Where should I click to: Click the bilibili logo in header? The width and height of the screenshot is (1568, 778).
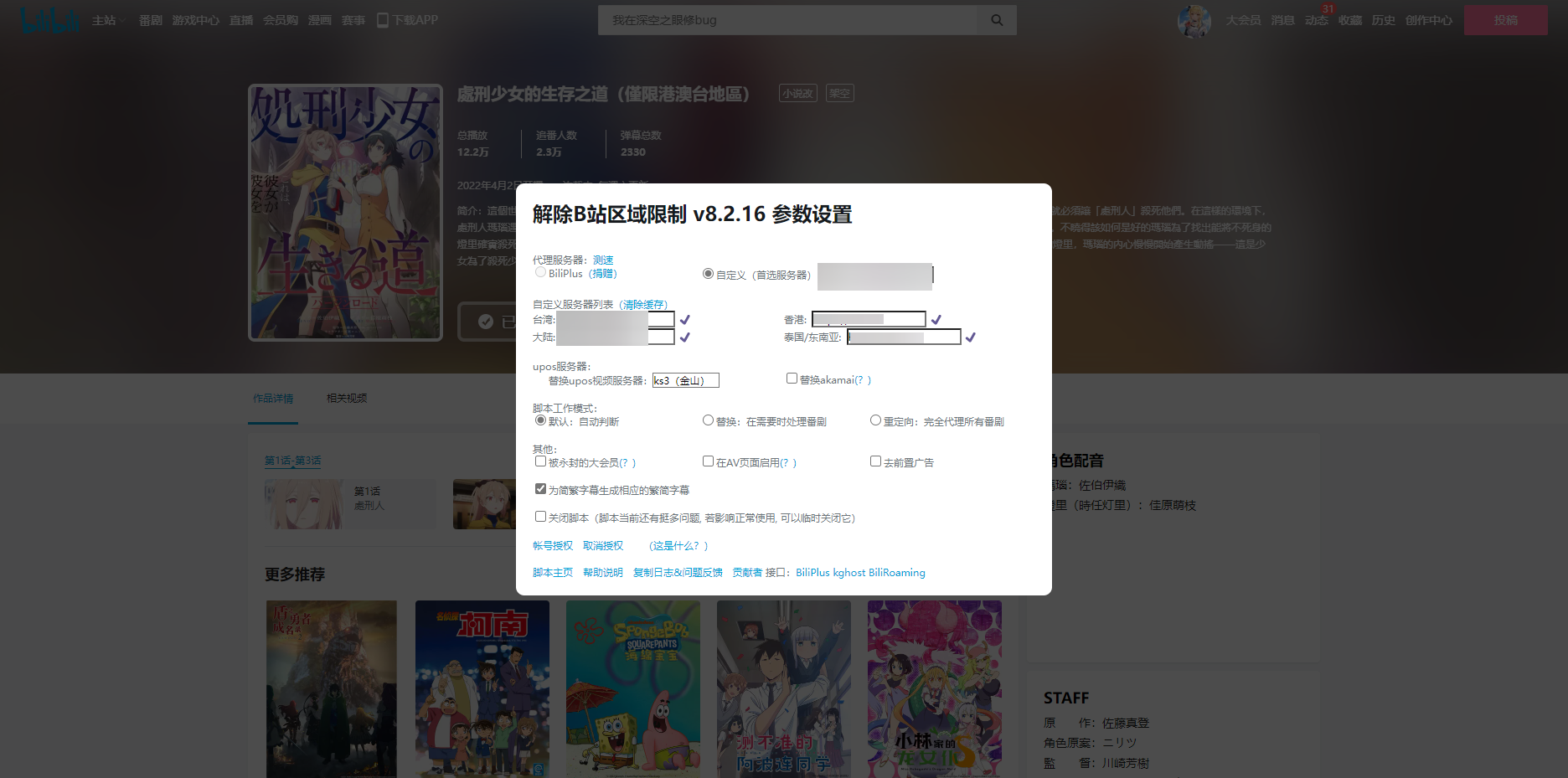(x=49, y=20)
